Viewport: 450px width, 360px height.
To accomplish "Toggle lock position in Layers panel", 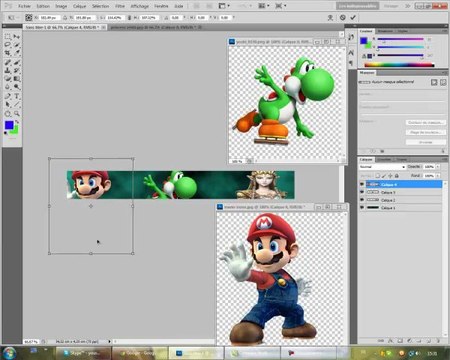I will click(390, 176).
